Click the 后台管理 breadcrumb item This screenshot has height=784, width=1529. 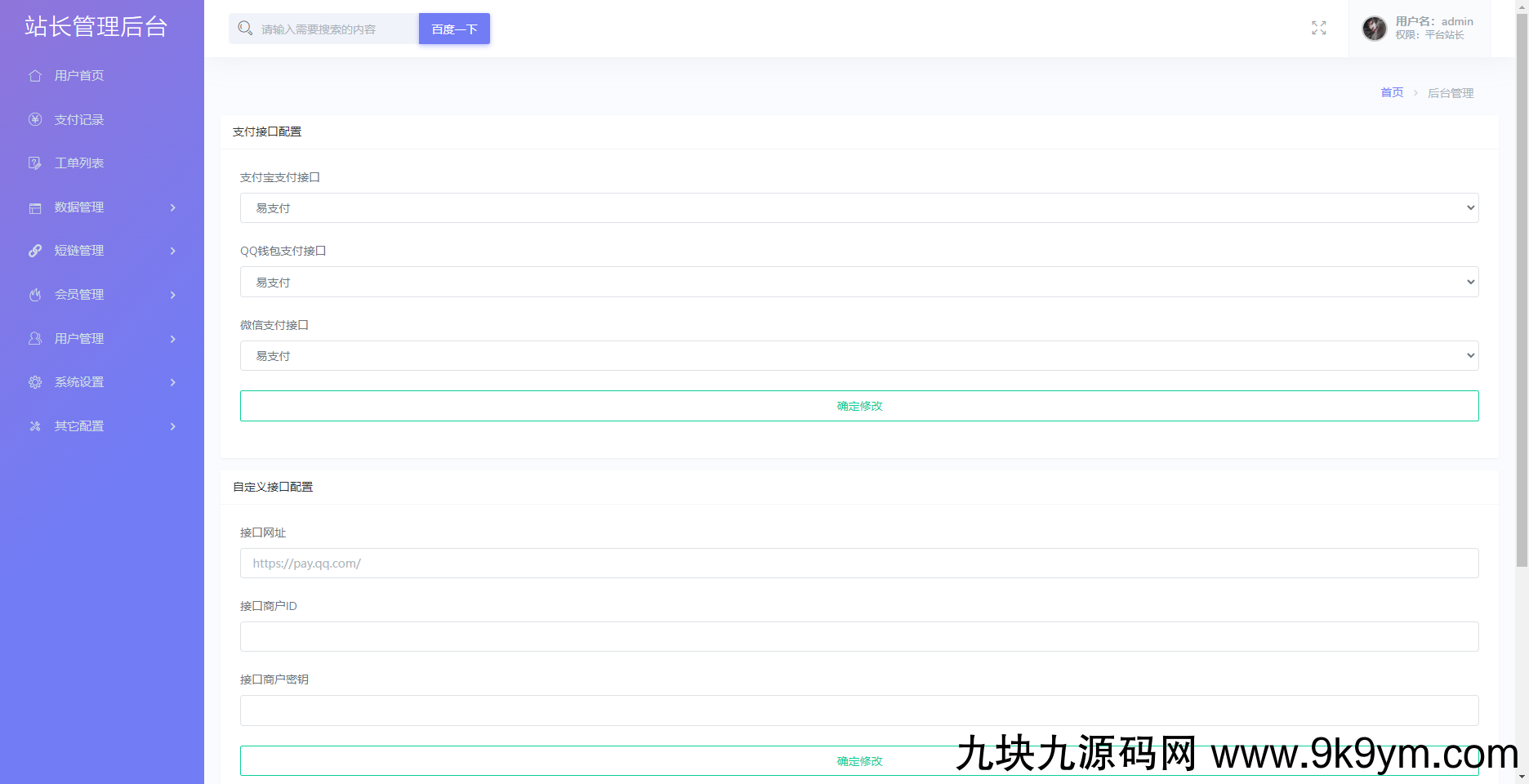click(x=1451, y=92)
